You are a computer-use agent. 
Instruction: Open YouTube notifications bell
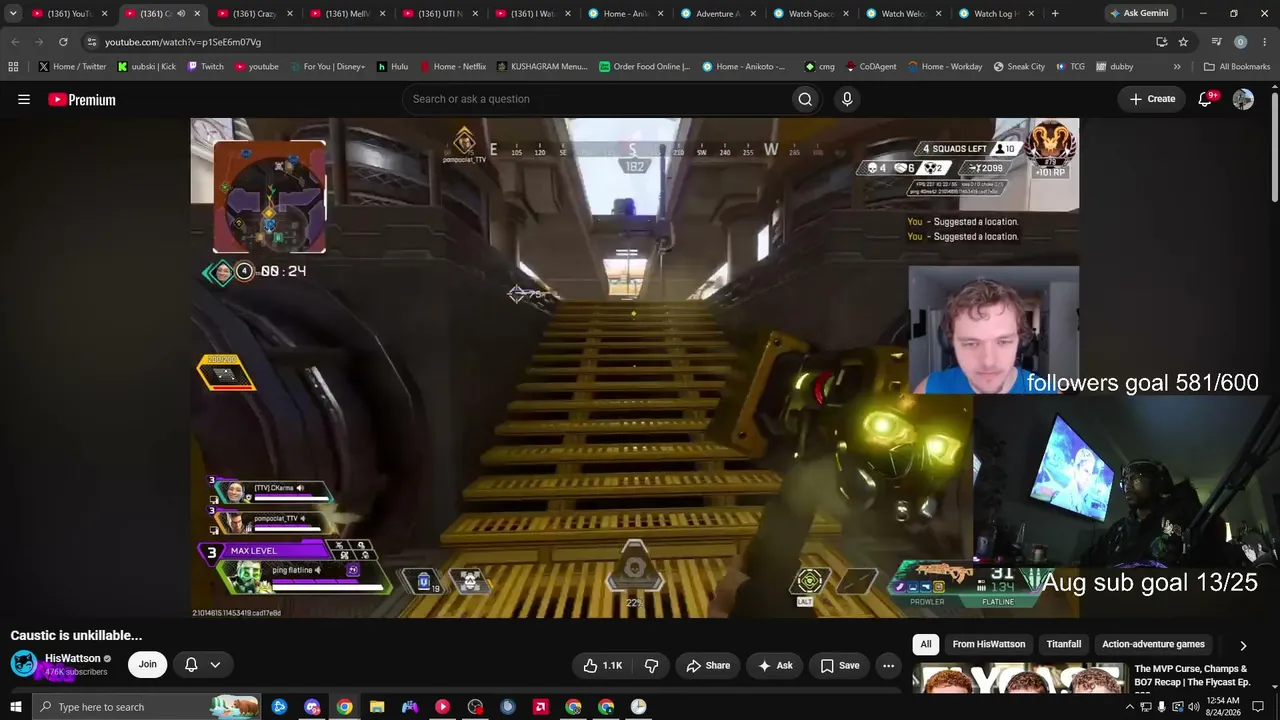(1205, 99)
